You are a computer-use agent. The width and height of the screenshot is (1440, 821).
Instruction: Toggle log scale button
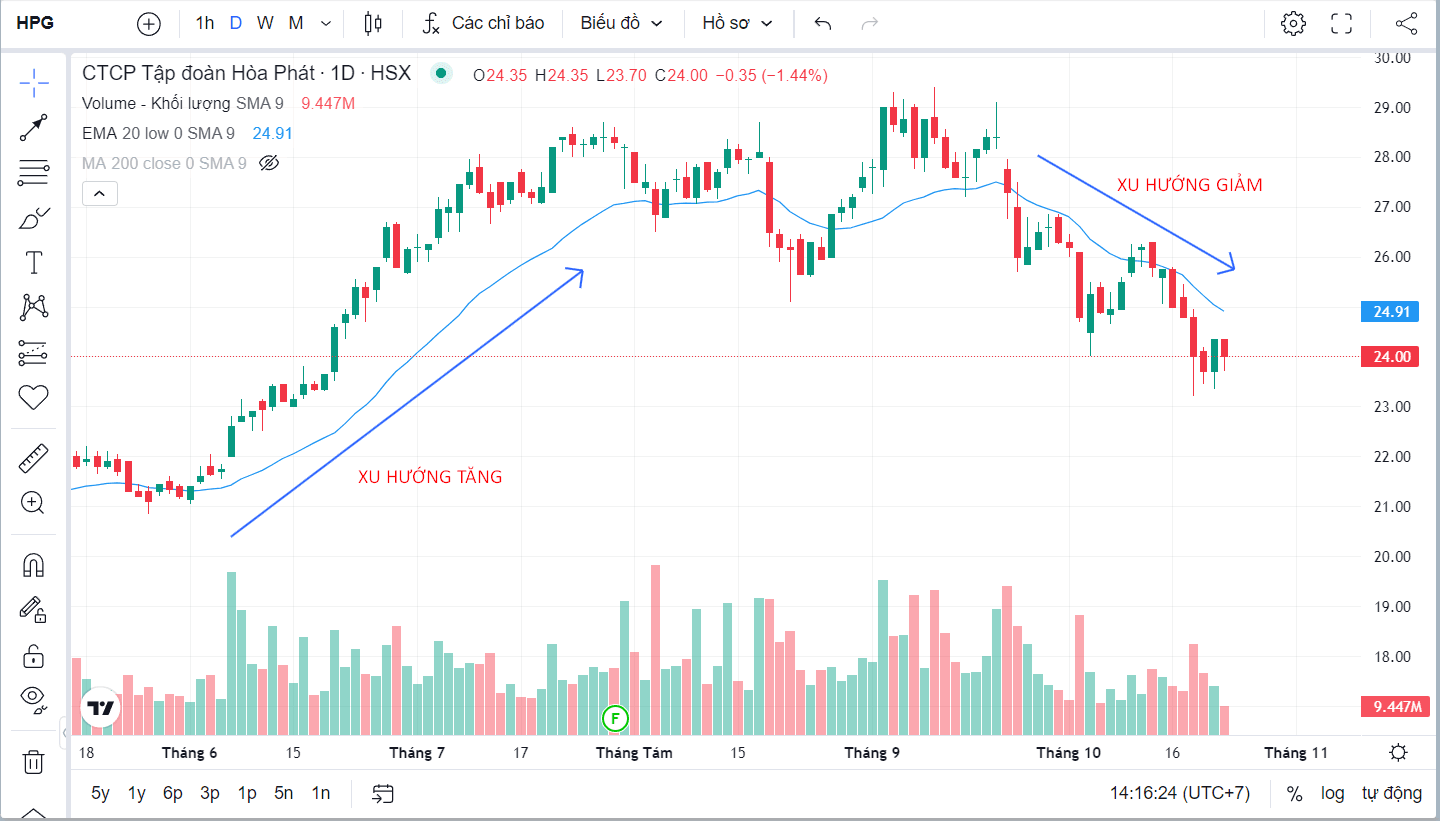(x=1333, y=794)
